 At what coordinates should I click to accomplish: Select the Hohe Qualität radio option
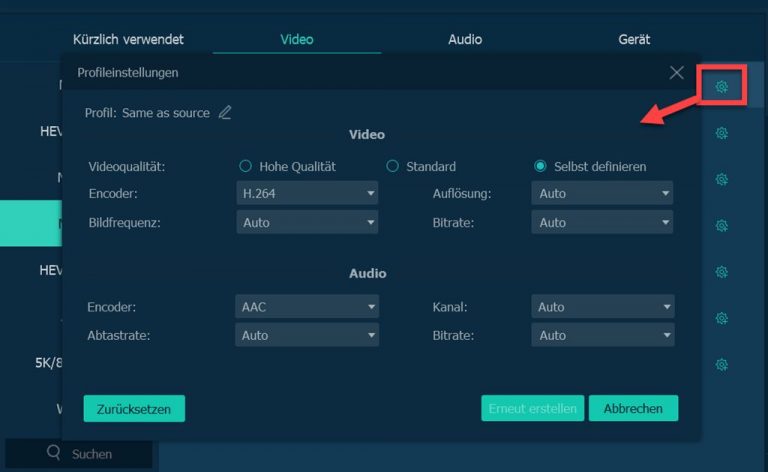tap(245, 166)
